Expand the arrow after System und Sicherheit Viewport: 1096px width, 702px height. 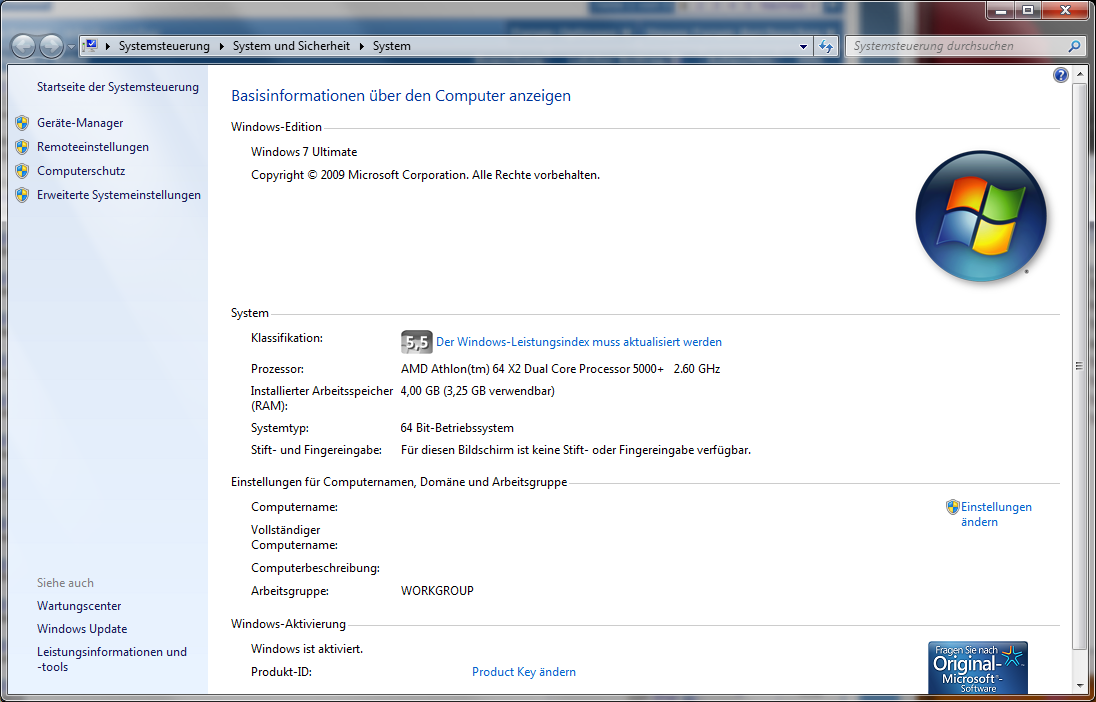(362, 46)
